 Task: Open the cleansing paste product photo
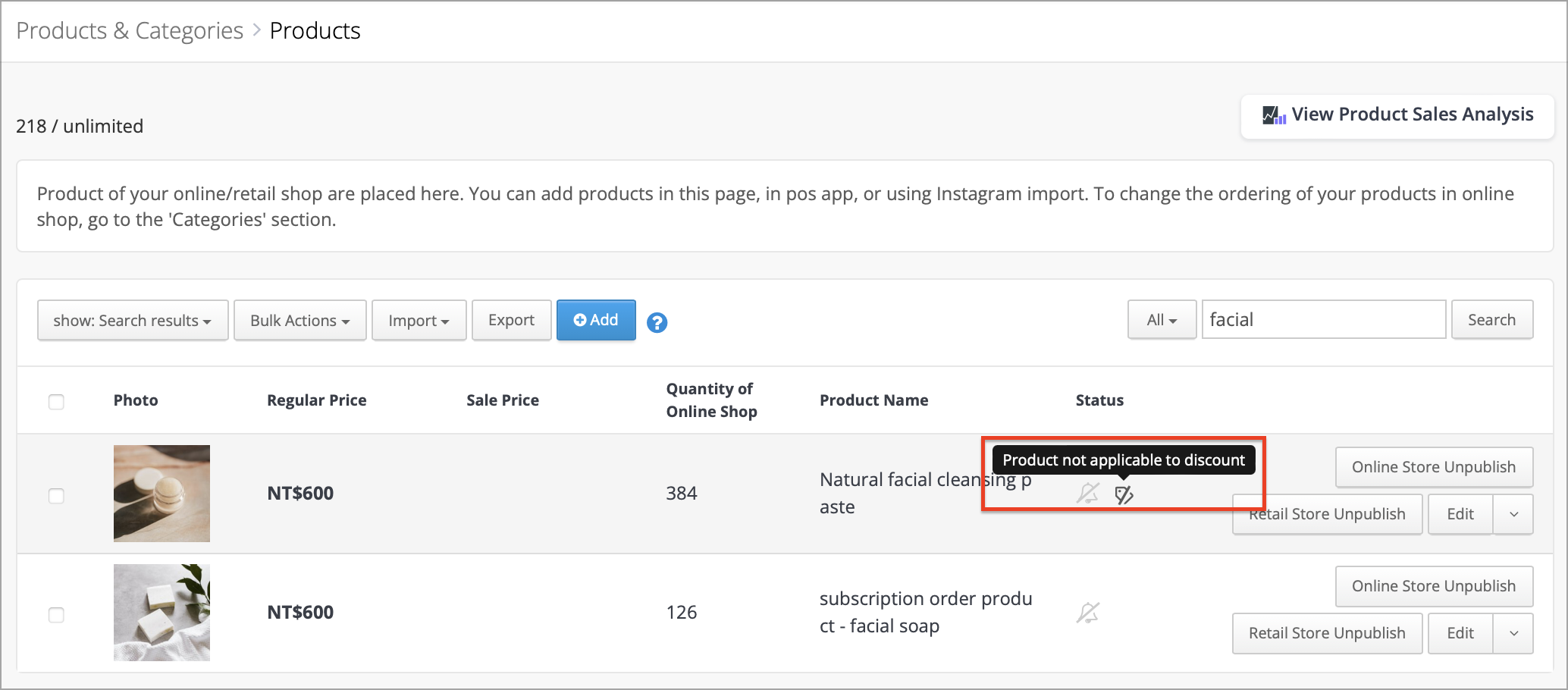tap(162, 494)
